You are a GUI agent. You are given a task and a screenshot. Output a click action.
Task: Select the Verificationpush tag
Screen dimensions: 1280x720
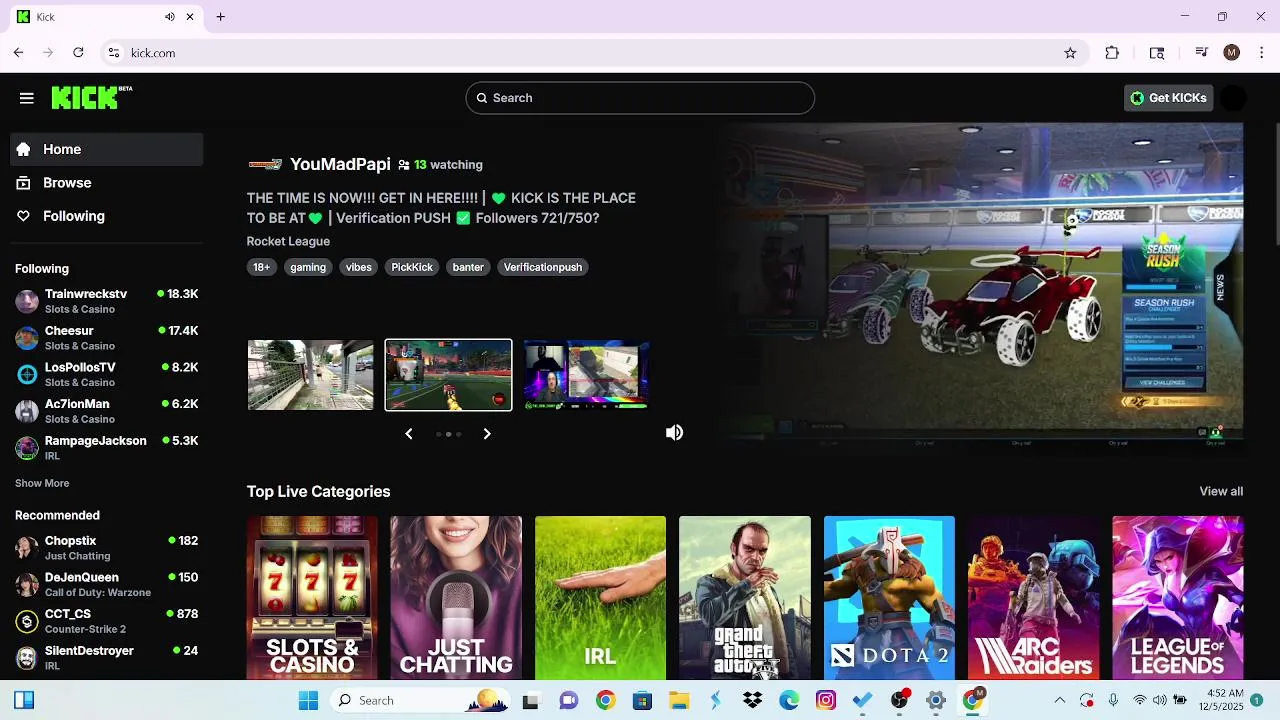tap(543, 267)
